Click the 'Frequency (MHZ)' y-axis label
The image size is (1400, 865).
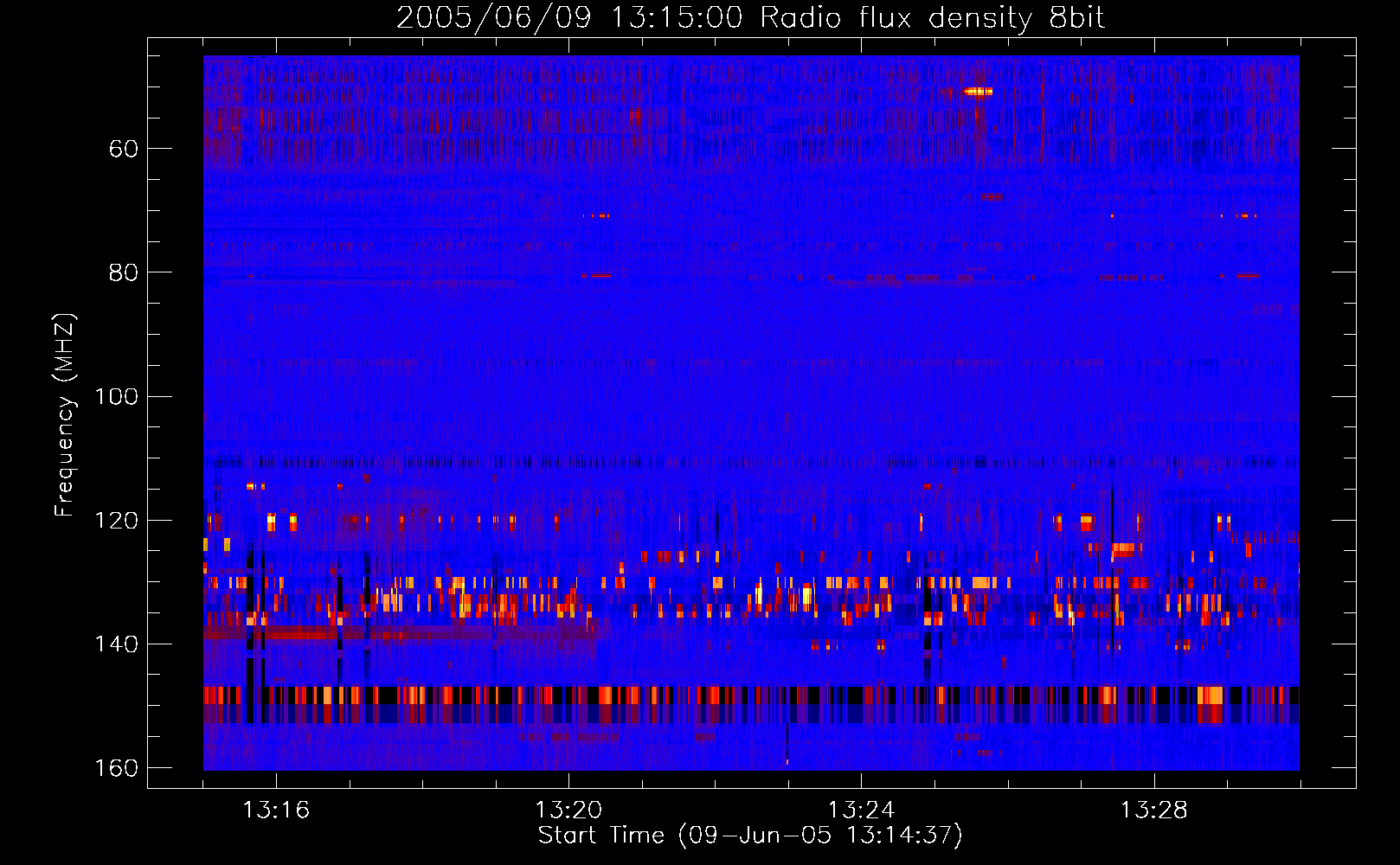[65, 415]
